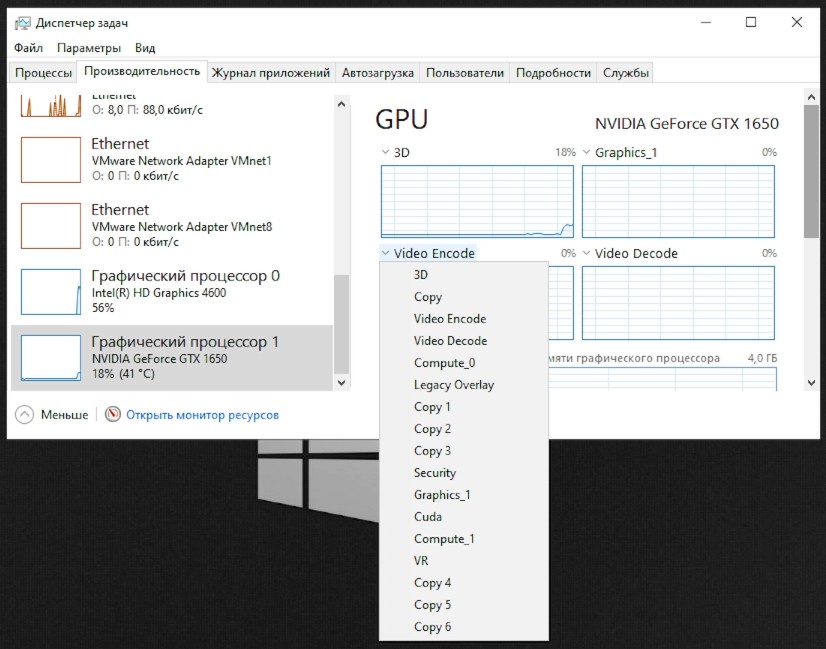The height and width of the screenshot is (649, 826).
Task: Close the Диспетчер задач window
Action: [796, 22]
